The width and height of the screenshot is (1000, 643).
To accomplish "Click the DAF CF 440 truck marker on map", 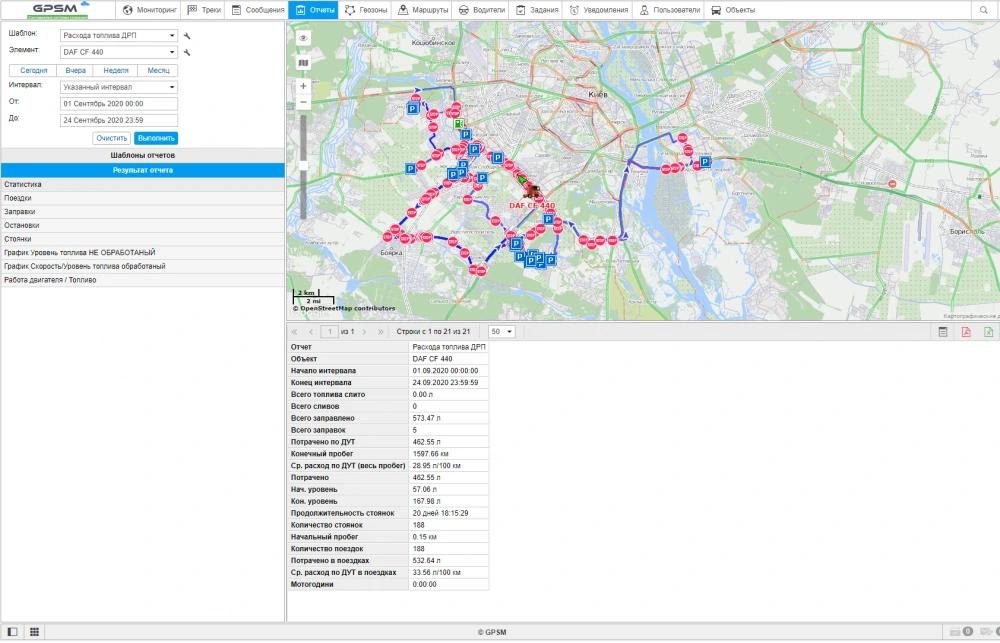I will pyautogui.click(x=533, y=192).
